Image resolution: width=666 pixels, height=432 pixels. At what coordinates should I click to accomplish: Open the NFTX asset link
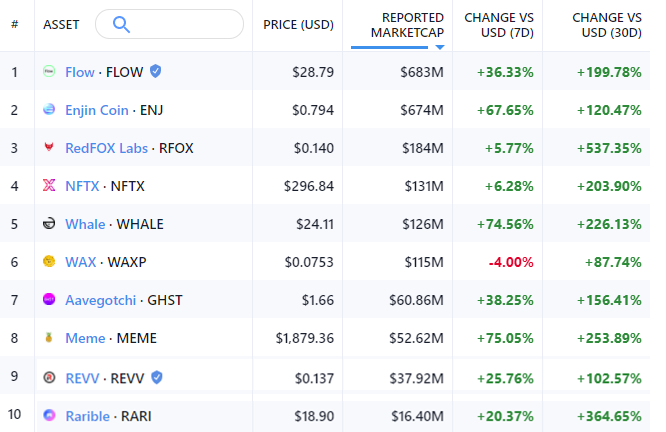tap(82, 186)
